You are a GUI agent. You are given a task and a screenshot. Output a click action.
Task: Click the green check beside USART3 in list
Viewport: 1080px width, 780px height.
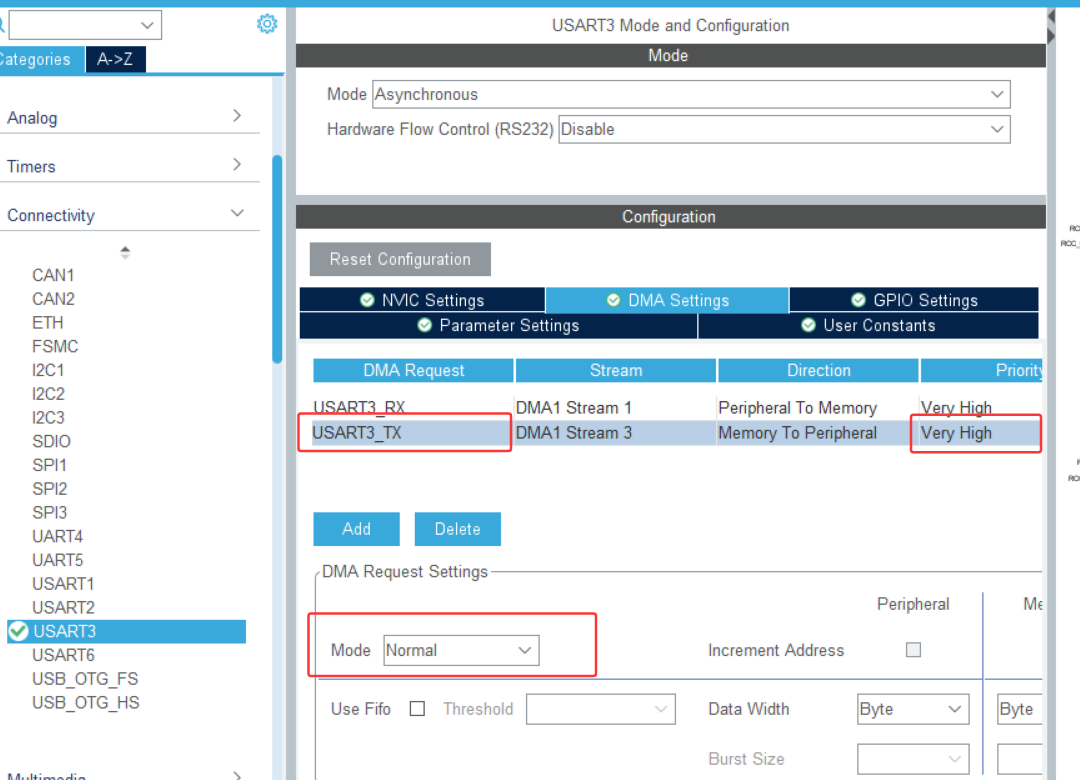[18, 631]
